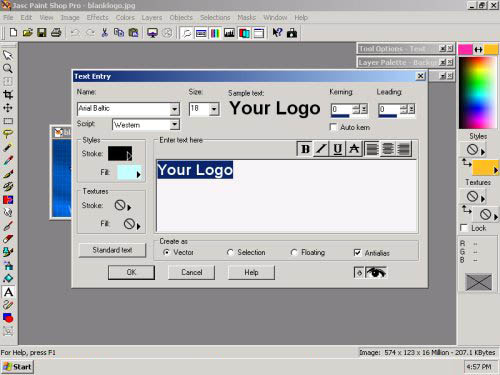Viewport: 500px width, 375px height.
Task: Toggle Bold formatting in Text Entry
Action: coord(305,149)
